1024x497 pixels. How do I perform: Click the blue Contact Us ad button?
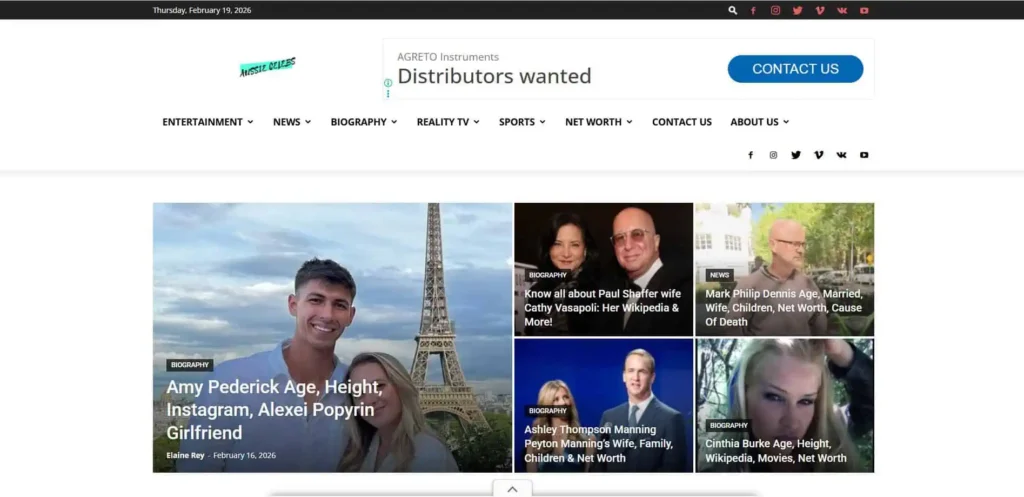[x=795, y=69]
